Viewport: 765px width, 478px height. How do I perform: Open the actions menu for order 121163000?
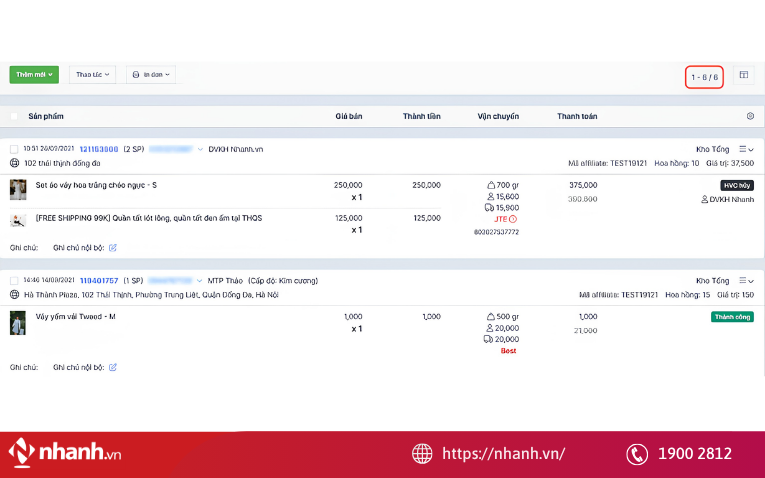pos(746,149)
